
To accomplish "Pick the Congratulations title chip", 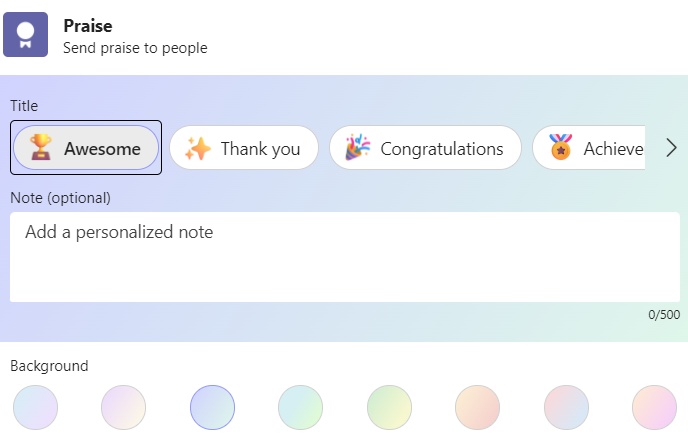I will (x=425, y=148).
